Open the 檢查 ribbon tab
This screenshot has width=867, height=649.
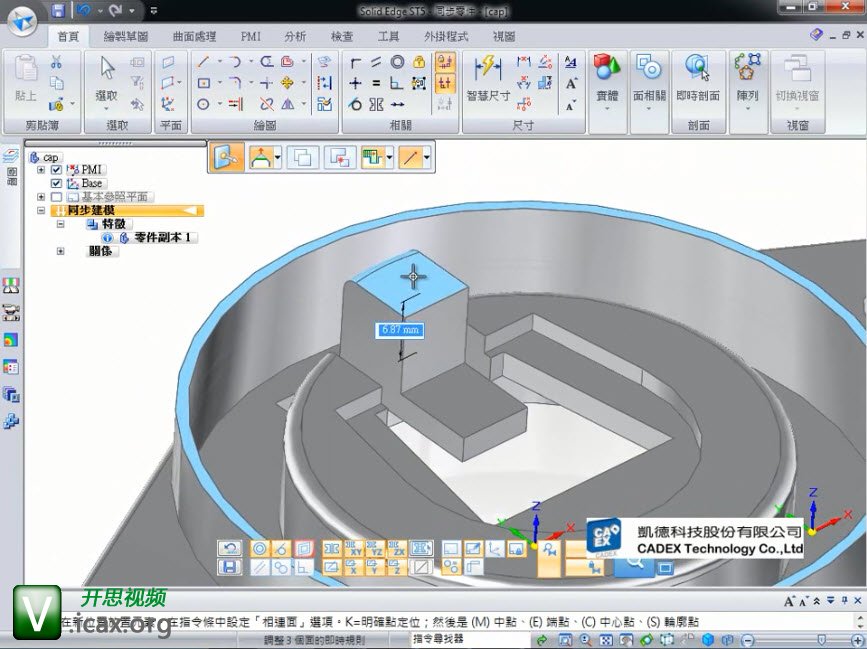(x=342, y=36)
